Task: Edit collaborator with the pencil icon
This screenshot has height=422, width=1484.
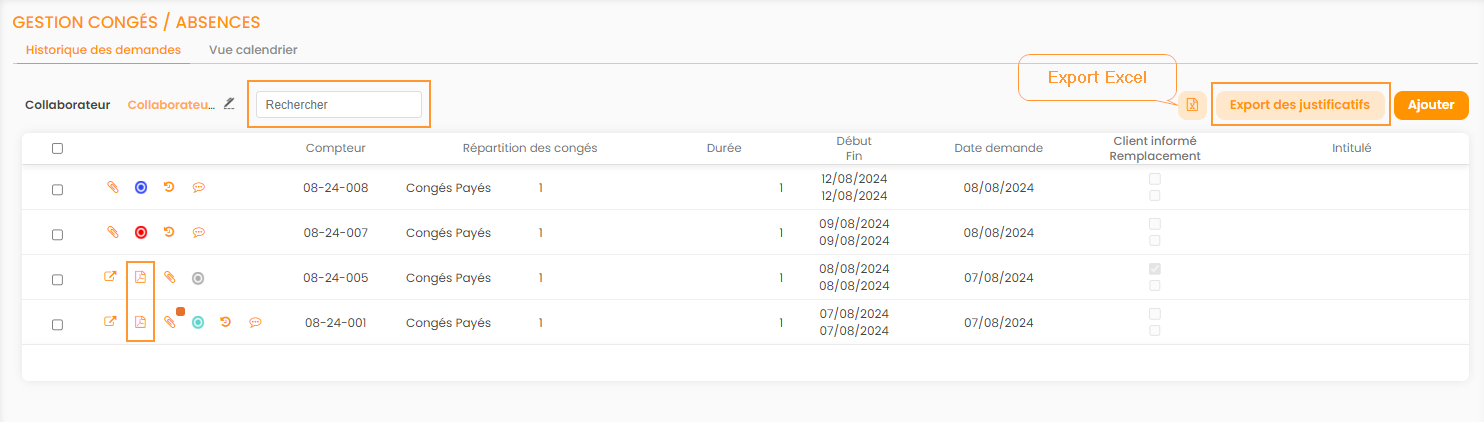Action: coord(229,103)
